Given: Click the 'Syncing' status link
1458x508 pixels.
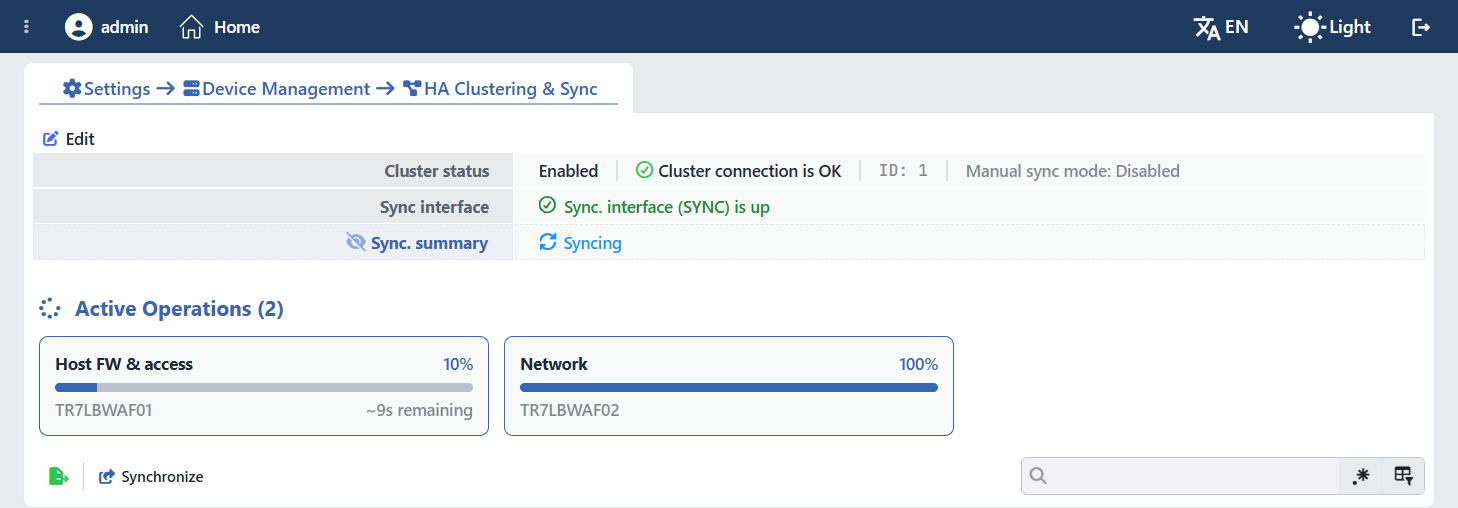Looking at the screenshot, I should click(x=592, y=243).
